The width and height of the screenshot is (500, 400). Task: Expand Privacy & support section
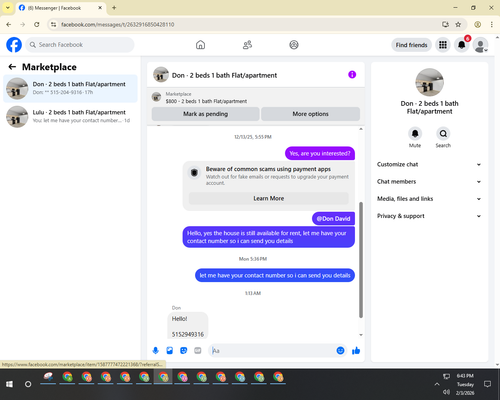point(429,216)
